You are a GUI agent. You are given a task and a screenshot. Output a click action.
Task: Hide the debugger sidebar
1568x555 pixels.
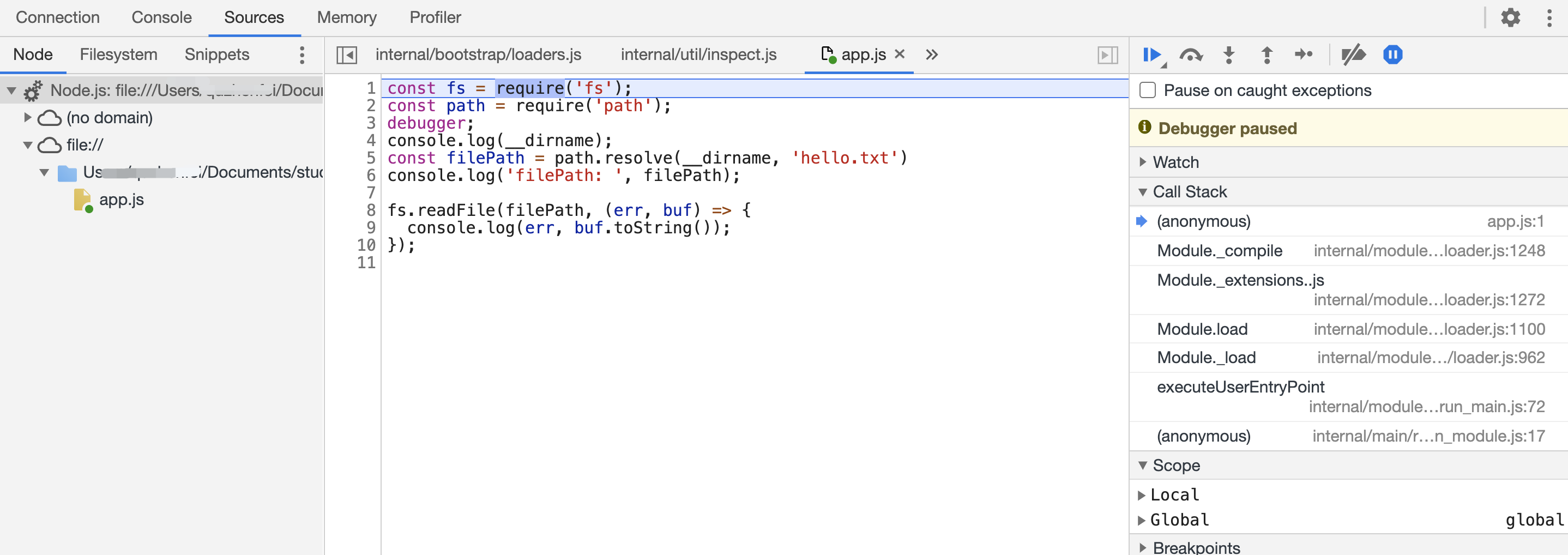point(1107,56)
